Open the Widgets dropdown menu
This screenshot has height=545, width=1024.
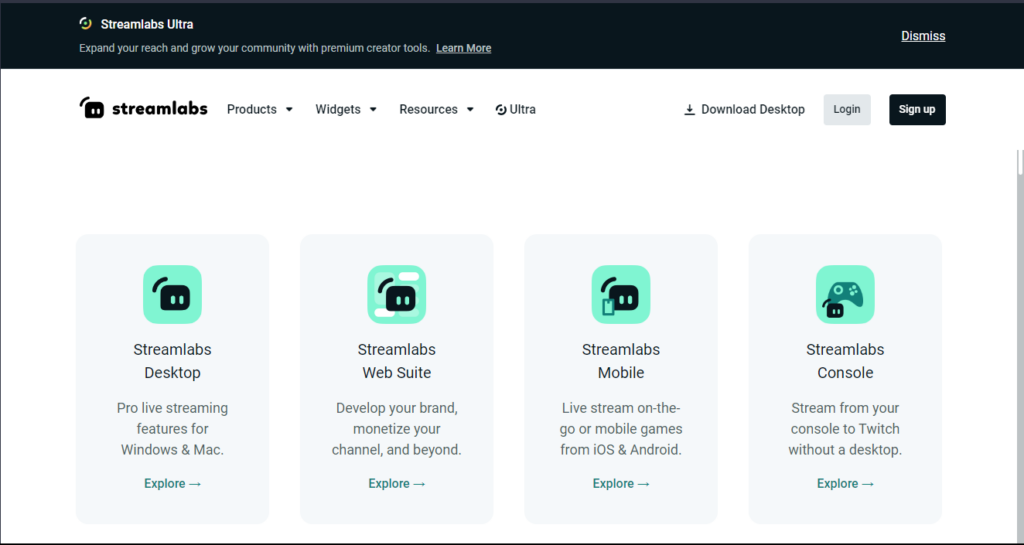(345, 109)
